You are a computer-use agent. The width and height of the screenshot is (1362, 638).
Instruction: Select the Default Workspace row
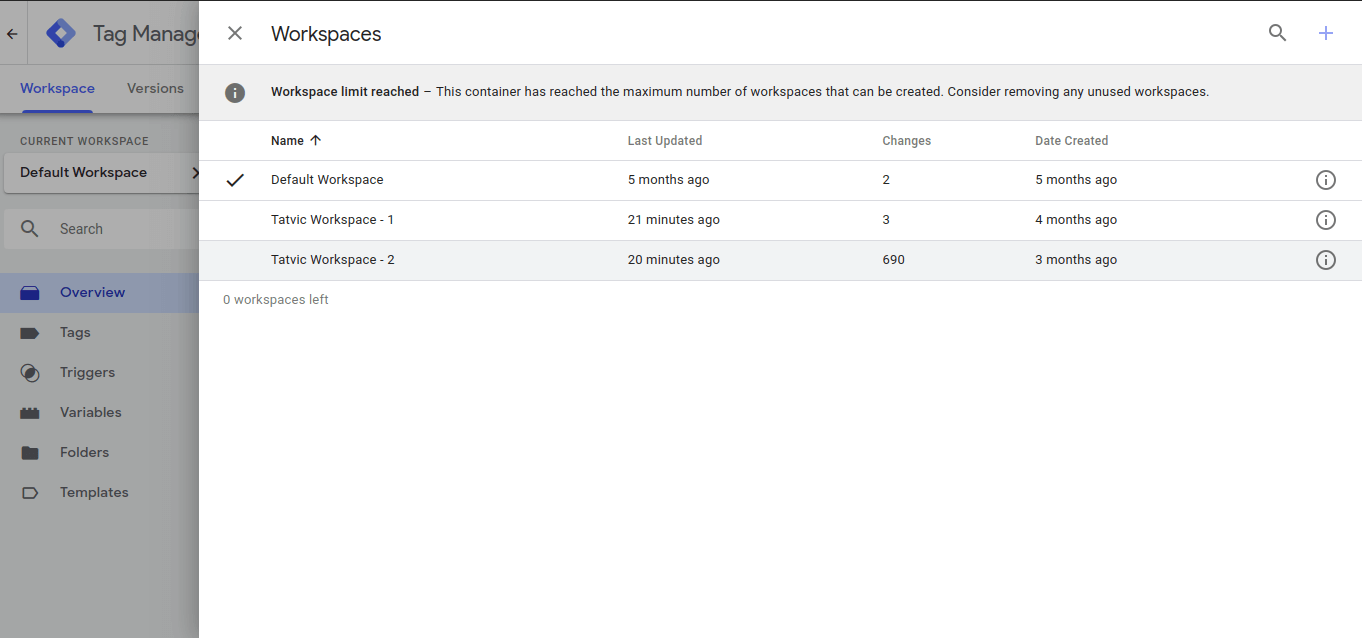(x=780, y=180)
